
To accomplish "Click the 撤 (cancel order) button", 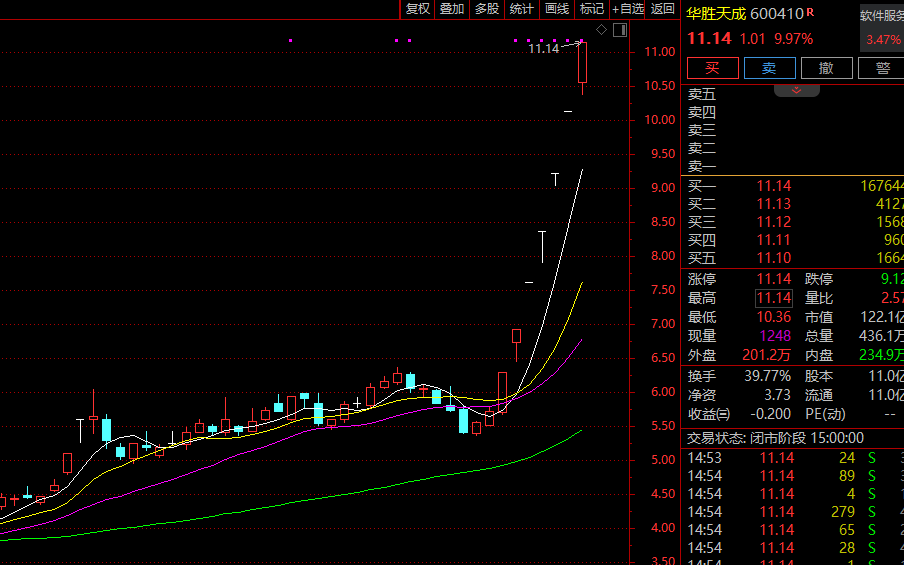I will pos(826,68).
